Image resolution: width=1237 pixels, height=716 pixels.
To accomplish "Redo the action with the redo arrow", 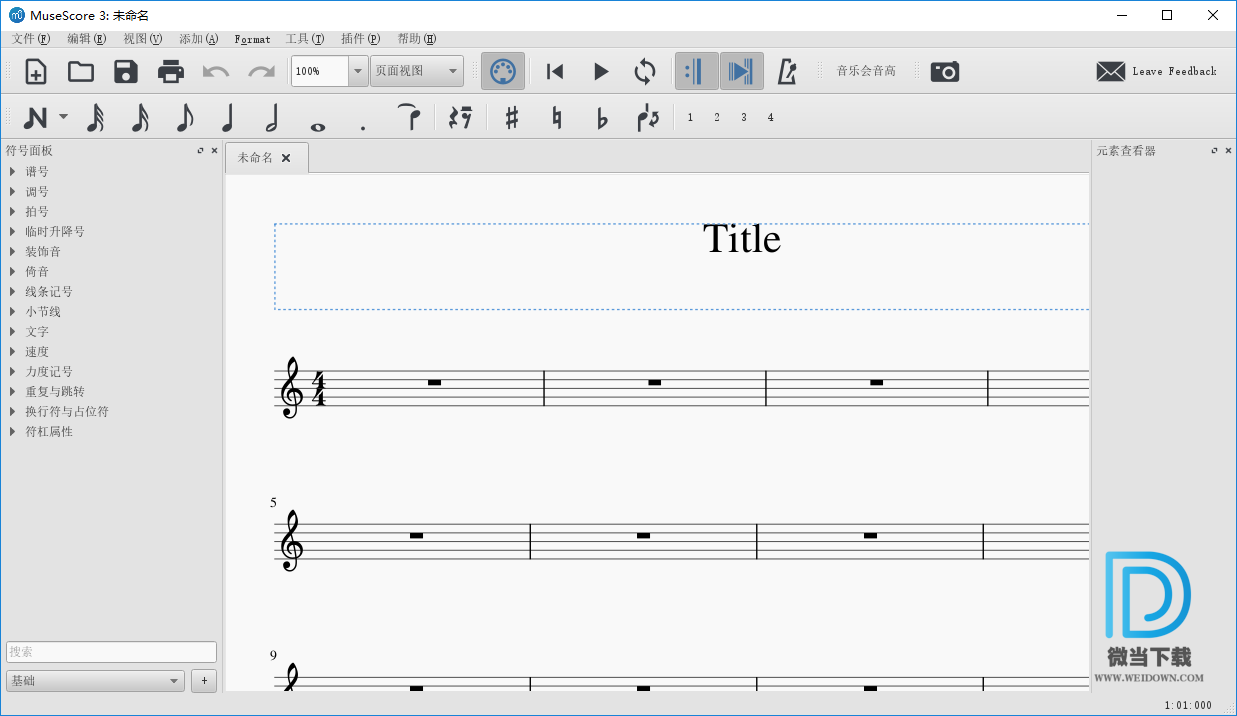I will point(261,71).
